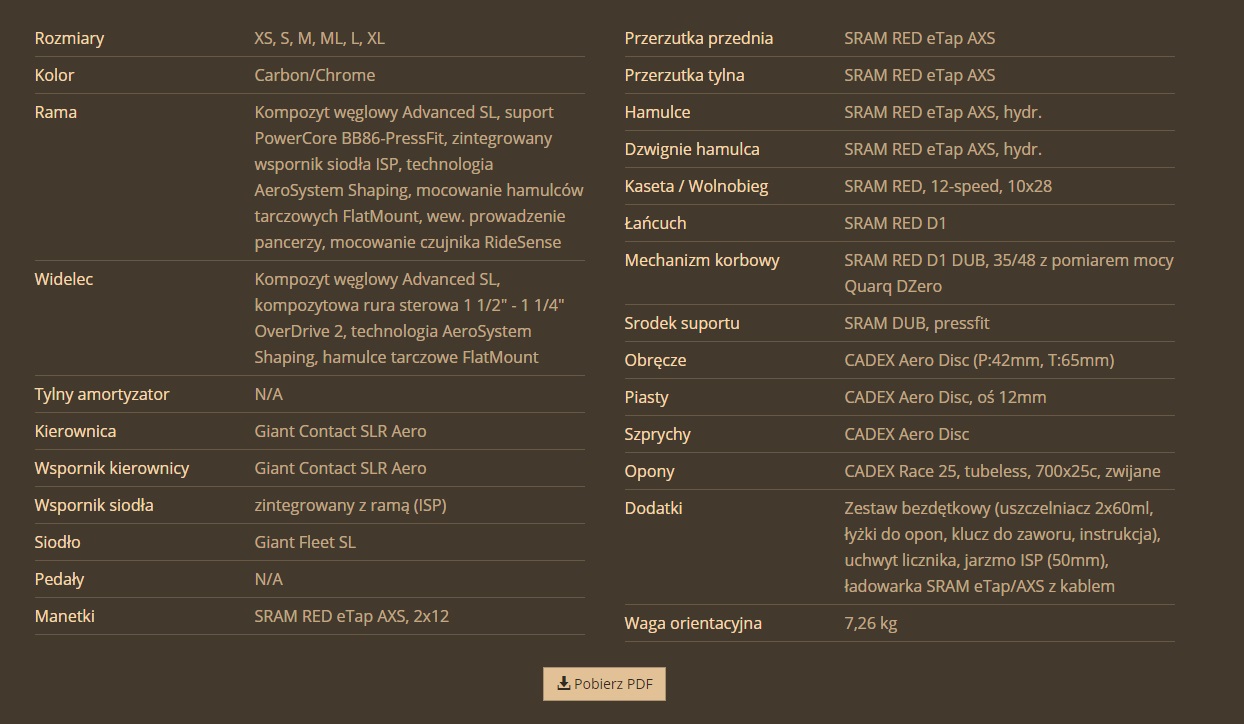Image resolution: width=1244 pixels, height=724 pixels.
Task: Select the Rozmiary label
Action: tap(69, 38)
